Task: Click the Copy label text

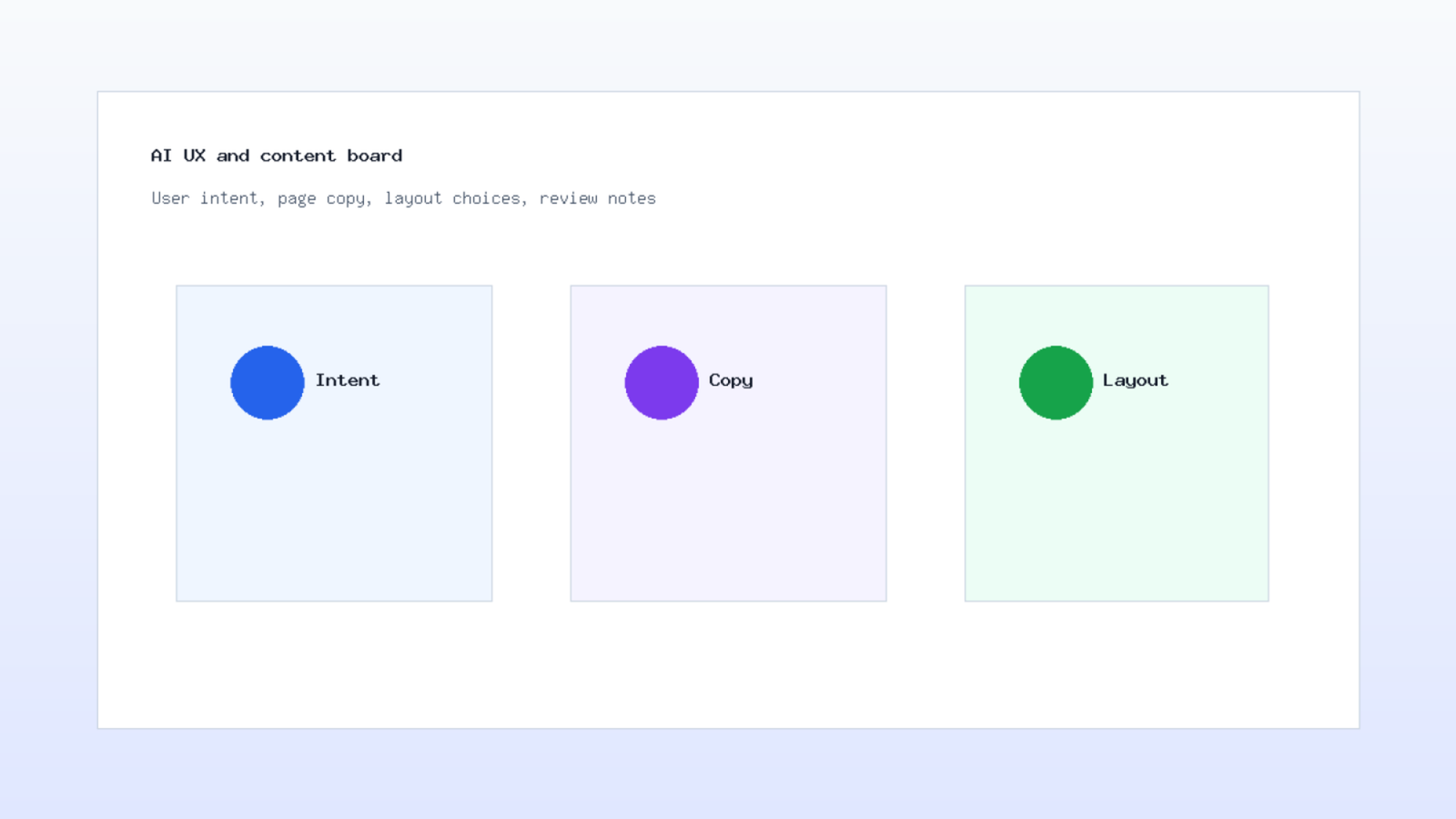Action: (x=731, y=381)
